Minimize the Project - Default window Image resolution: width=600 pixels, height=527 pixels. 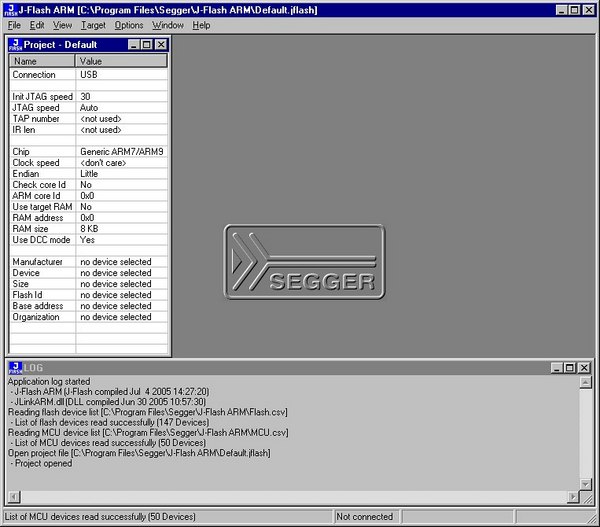pyautogui.click(x=134, y=45)
